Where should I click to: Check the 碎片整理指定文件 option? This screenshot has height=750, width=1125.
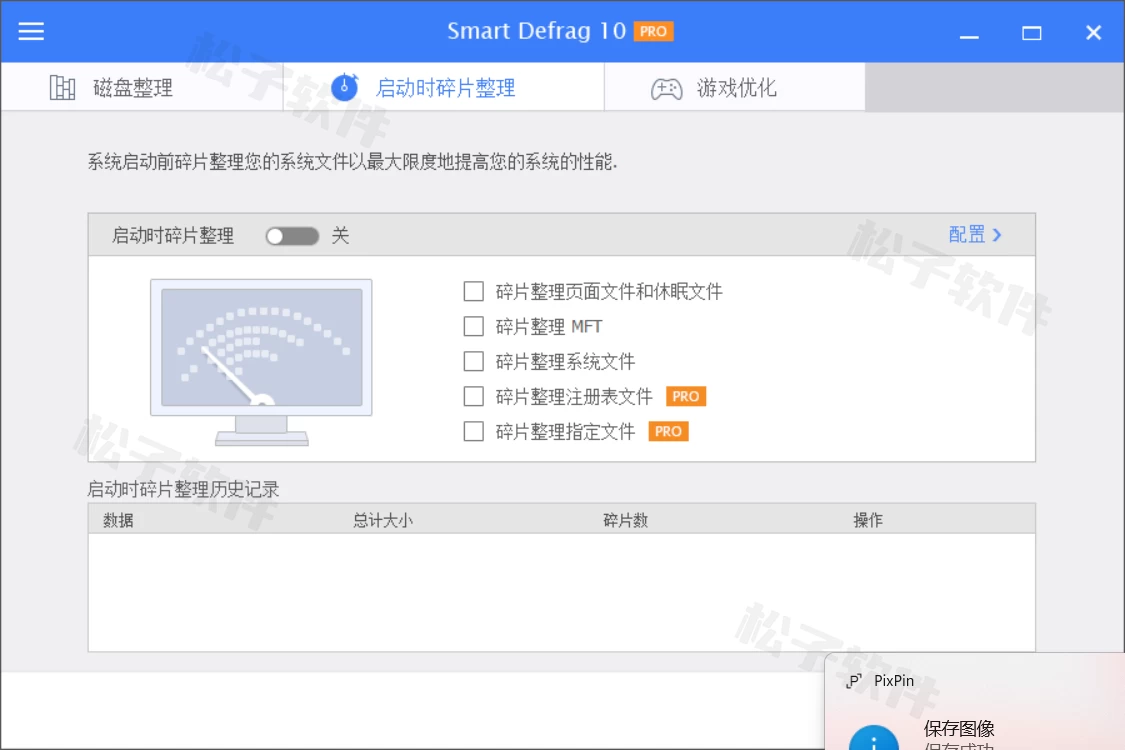tap(474, 431)
